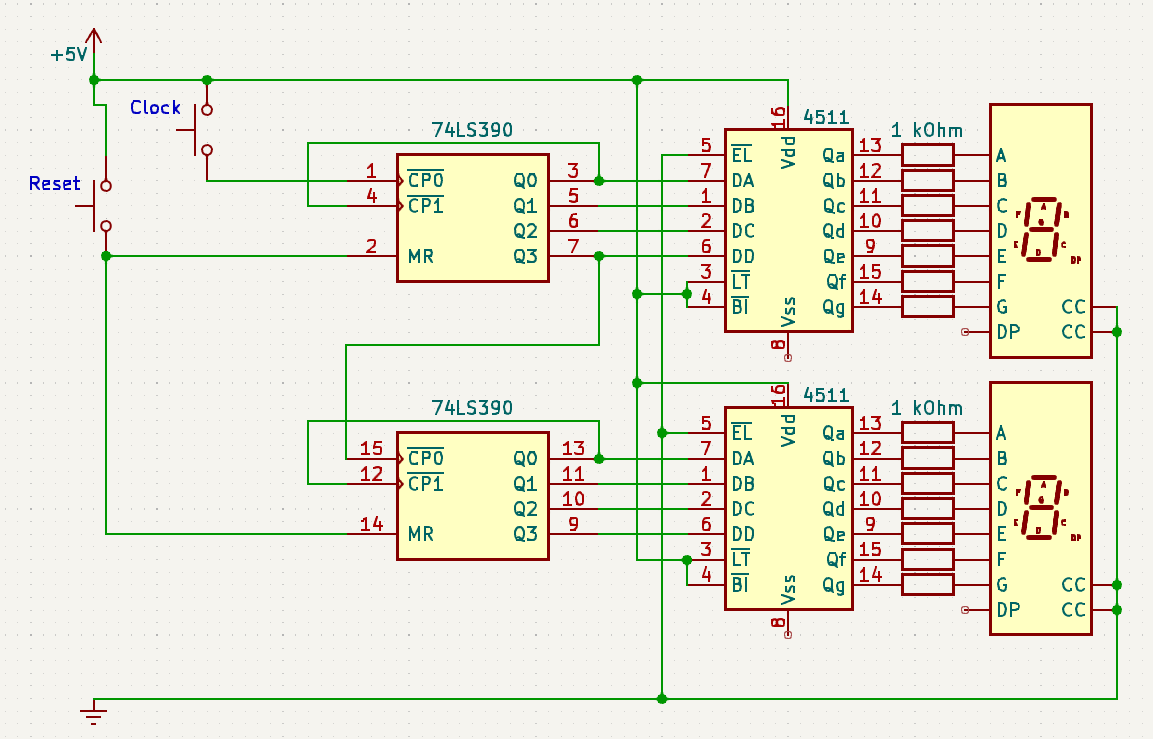The image size is (1153, 739).
Task: Select the upper "74LS390" reference text
Action: tap(472, 131)
